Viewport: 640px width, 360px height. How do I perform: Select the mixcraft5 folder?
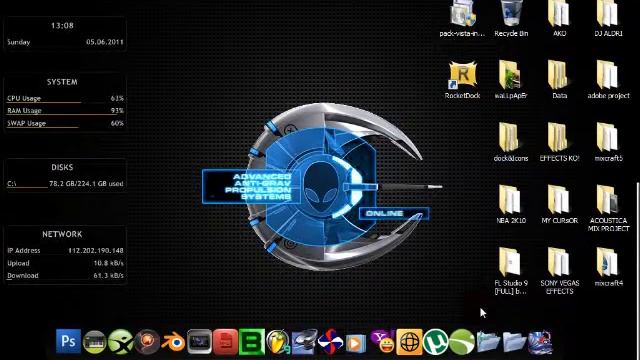608,142
